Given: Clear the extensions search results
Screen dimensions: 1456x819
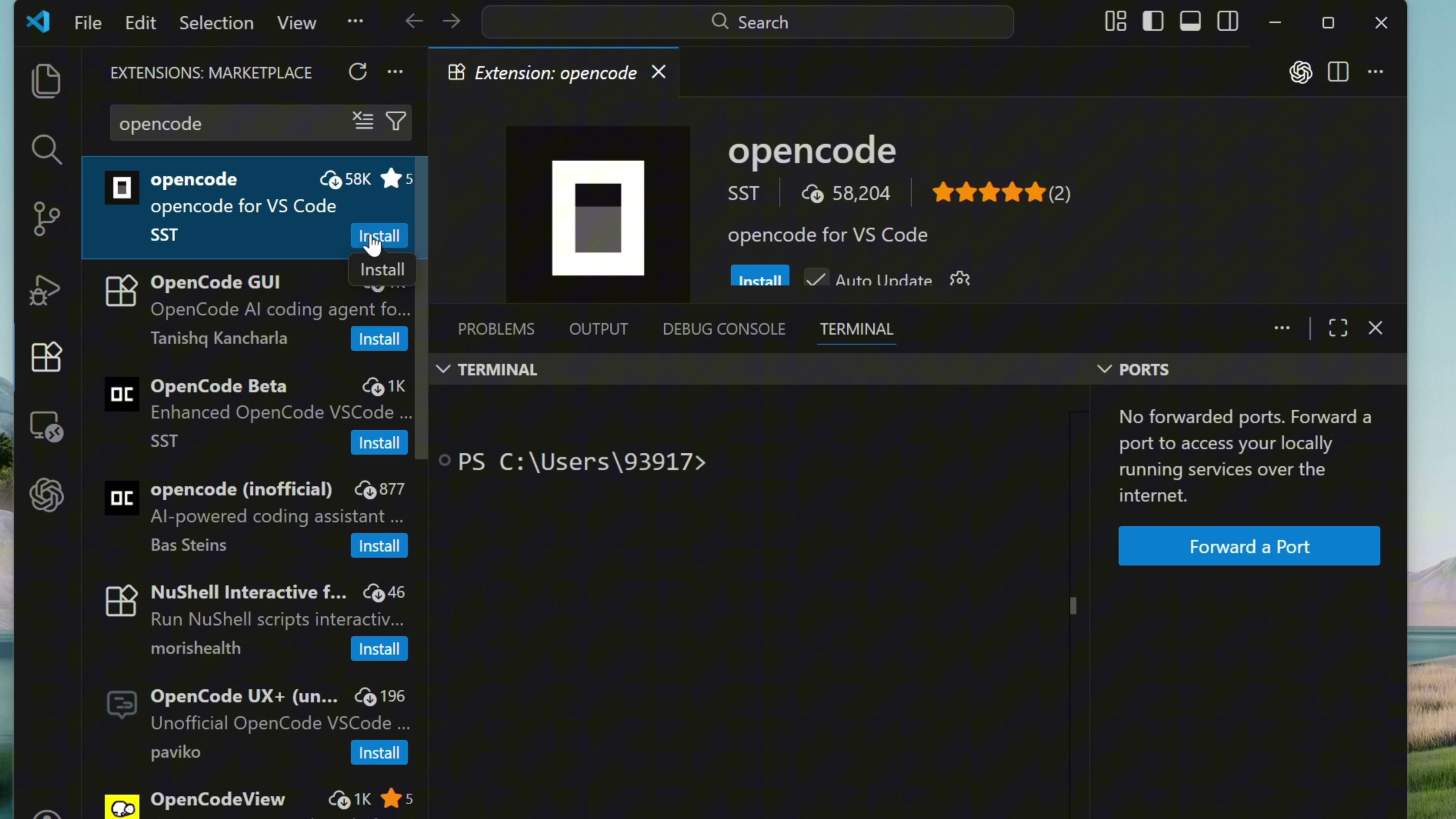Looking at the screenshot, I should pos(363,121).
